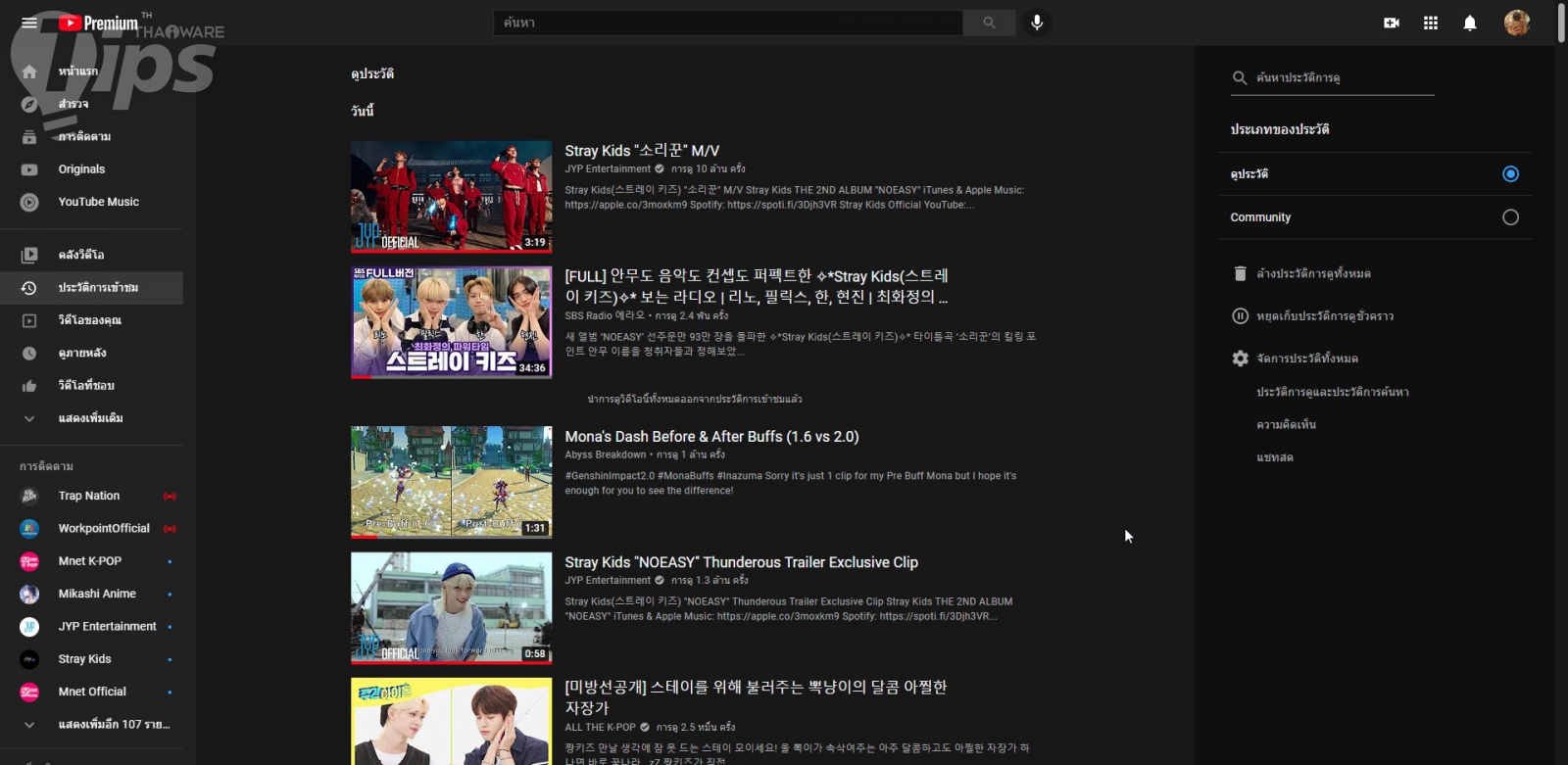Play the NOEASY Thunderous Trailer thumbnail
Image resolution: width=1568 pixels, height=765 pixels.
pos(452,608)
